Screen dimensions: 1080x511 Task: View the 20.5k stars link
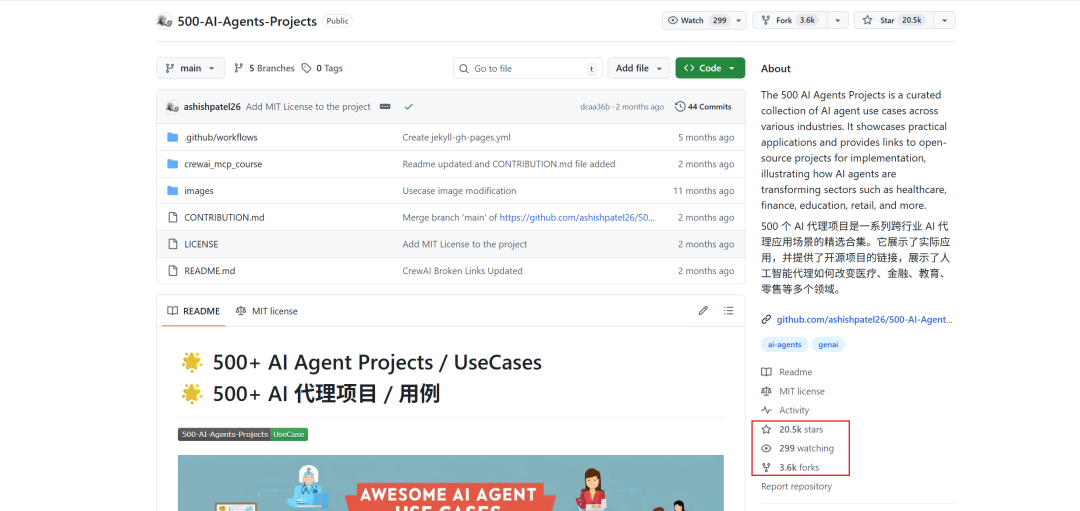click(x=792, y=429)
